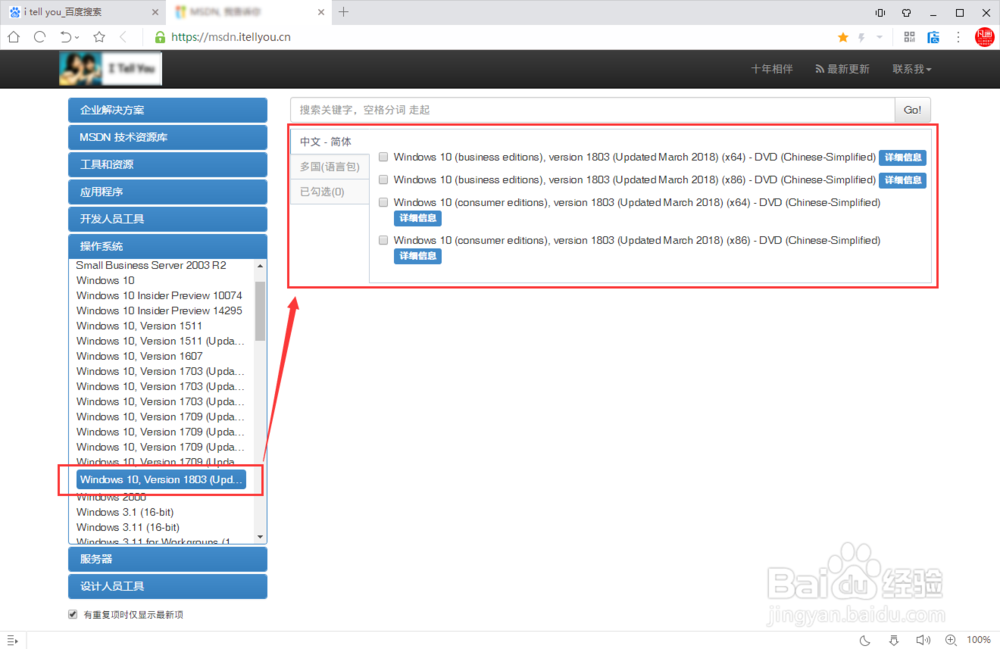1000x649 pixels.
Task: Click the OS list scroll down arrow
Action: click(x=260, y=537)
